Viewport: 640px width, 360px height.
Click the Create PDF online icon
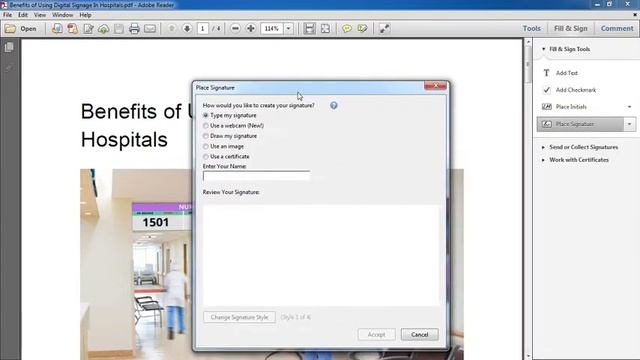click(x=57, y=29)
